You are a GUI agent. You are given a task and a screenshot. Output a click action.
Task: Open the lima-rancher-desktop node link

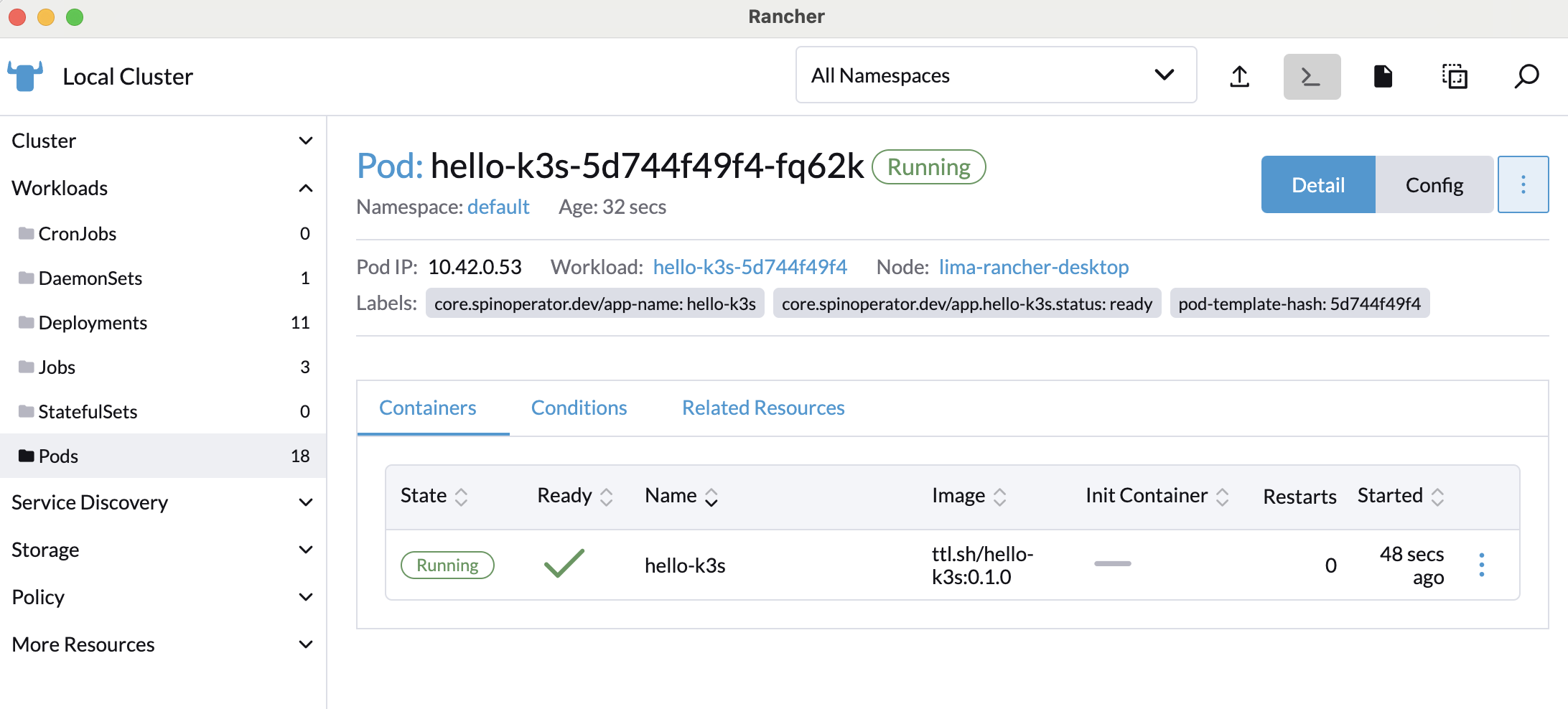coord(1034,267)
